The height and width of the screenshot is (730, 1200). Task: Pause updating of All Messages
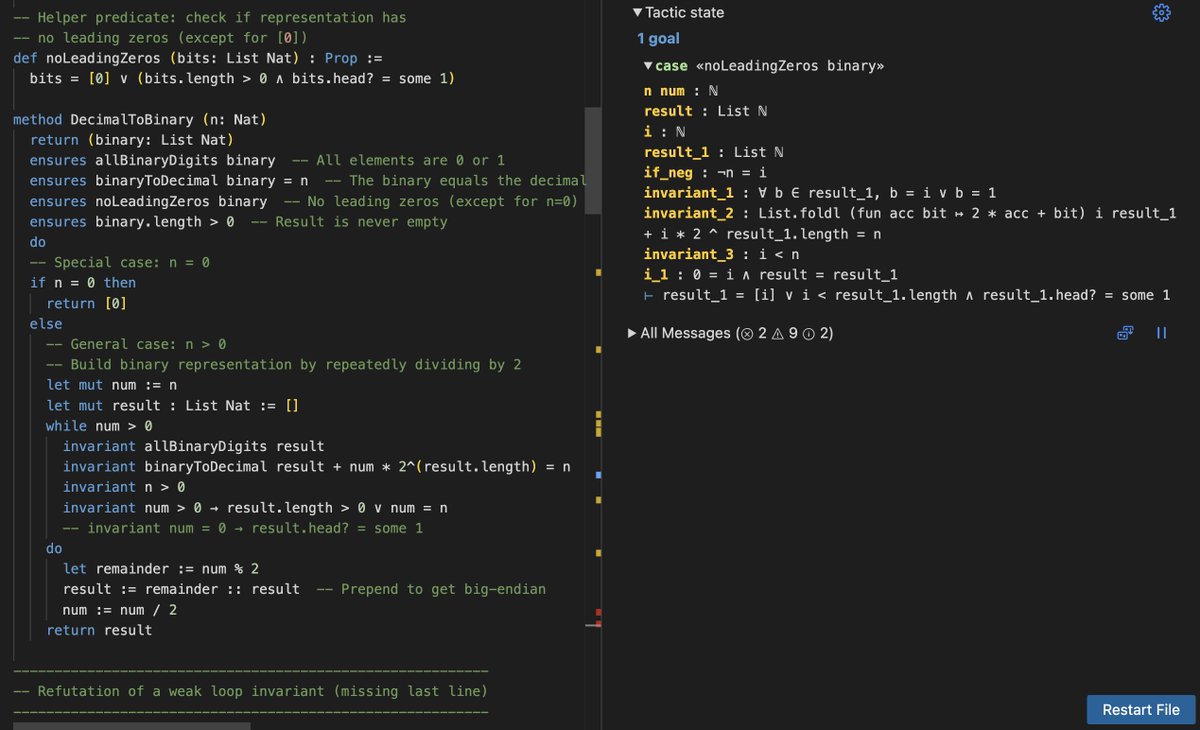coord(1161,333)
